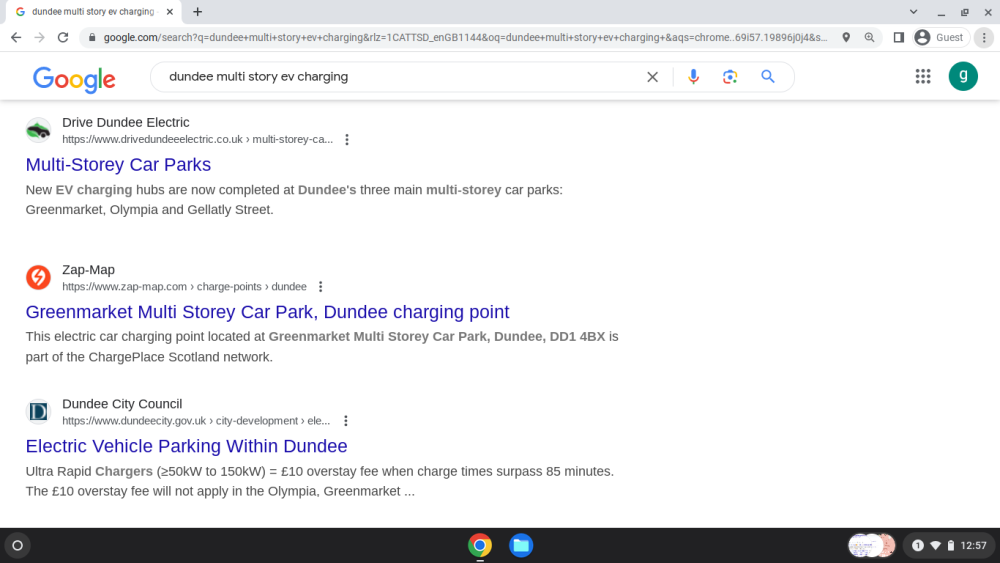
Task: Click the 12:57 clock in status tray
Action: click(973, 545)
